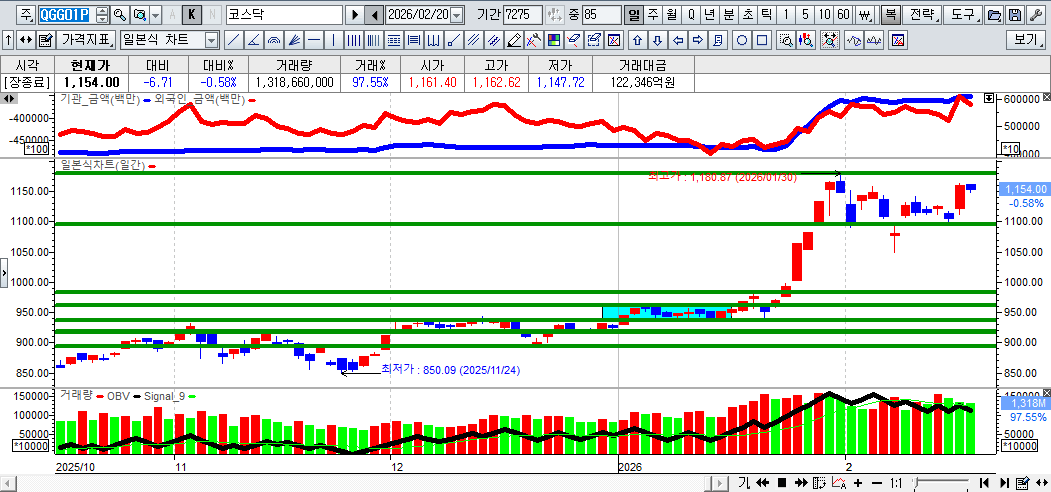This screenshot has width=1051, height=492.
Task: Select the horizontal line drawing tool
Action: pyautogui.click(x=313, y=40)
